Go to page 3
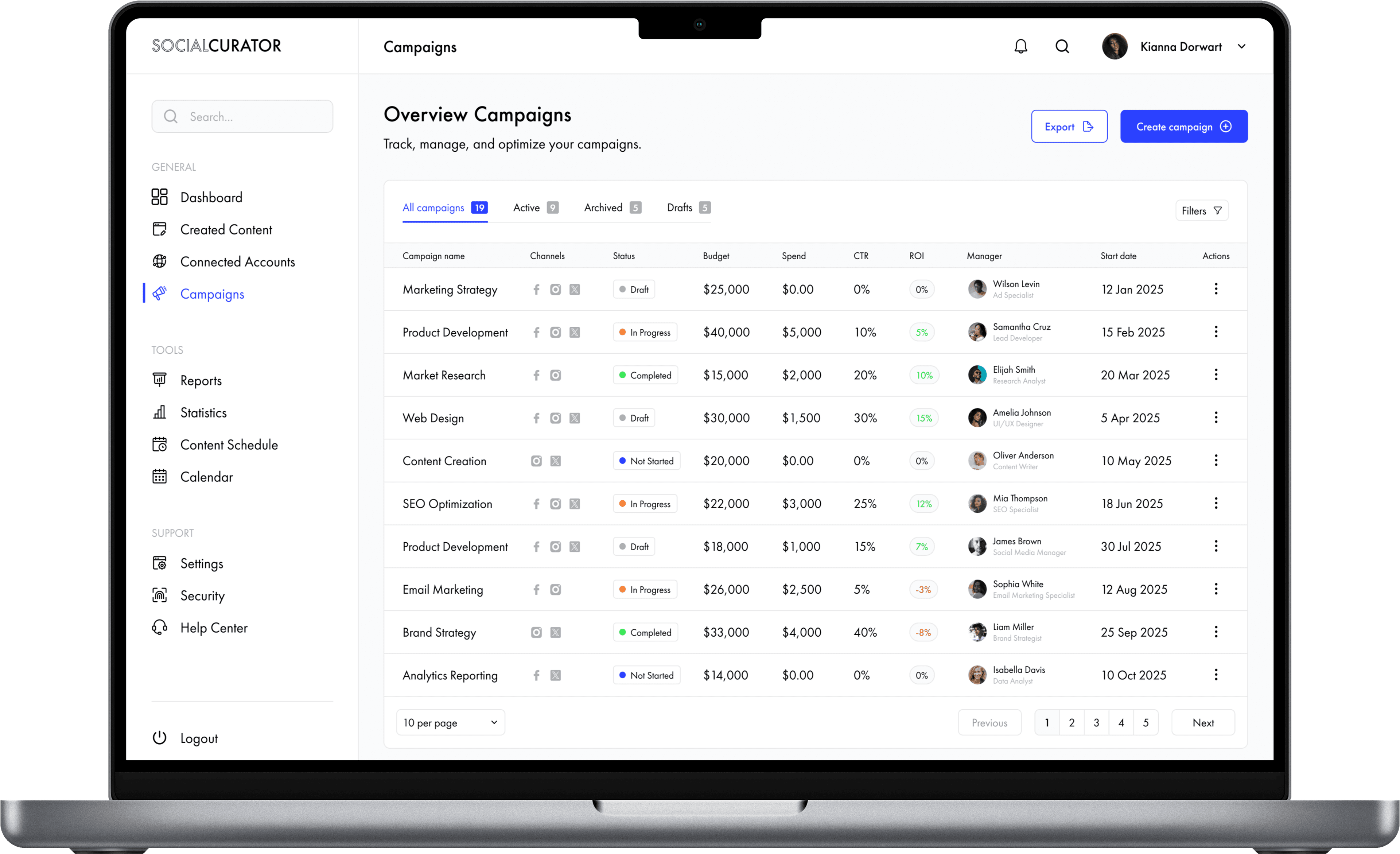Screen dimensions: 1400x854 (x=1096, y=723)
